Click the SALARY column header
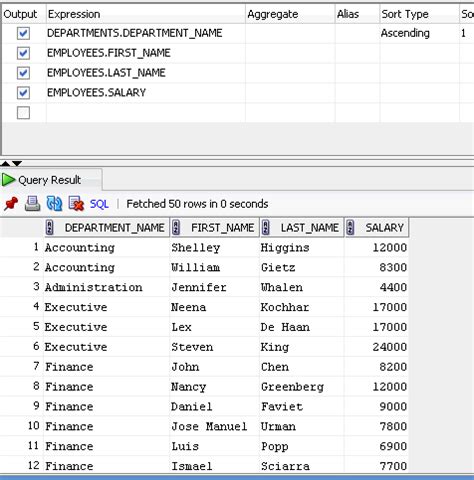Image resolution: width=474 pixels, height=480 pixels. 377,228
